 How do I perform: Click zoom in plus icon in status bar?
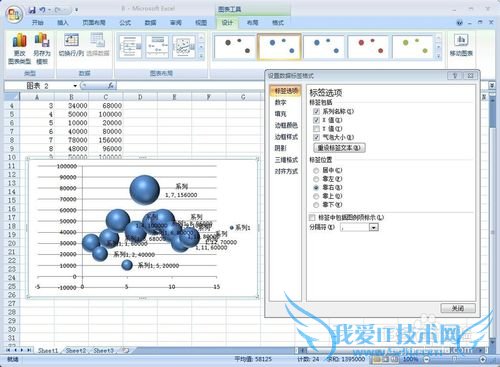click(483, 359)
